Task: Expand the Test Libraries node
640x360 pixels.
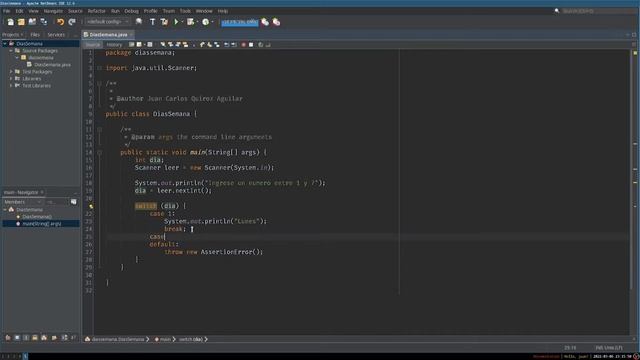Action: (11, 86)
